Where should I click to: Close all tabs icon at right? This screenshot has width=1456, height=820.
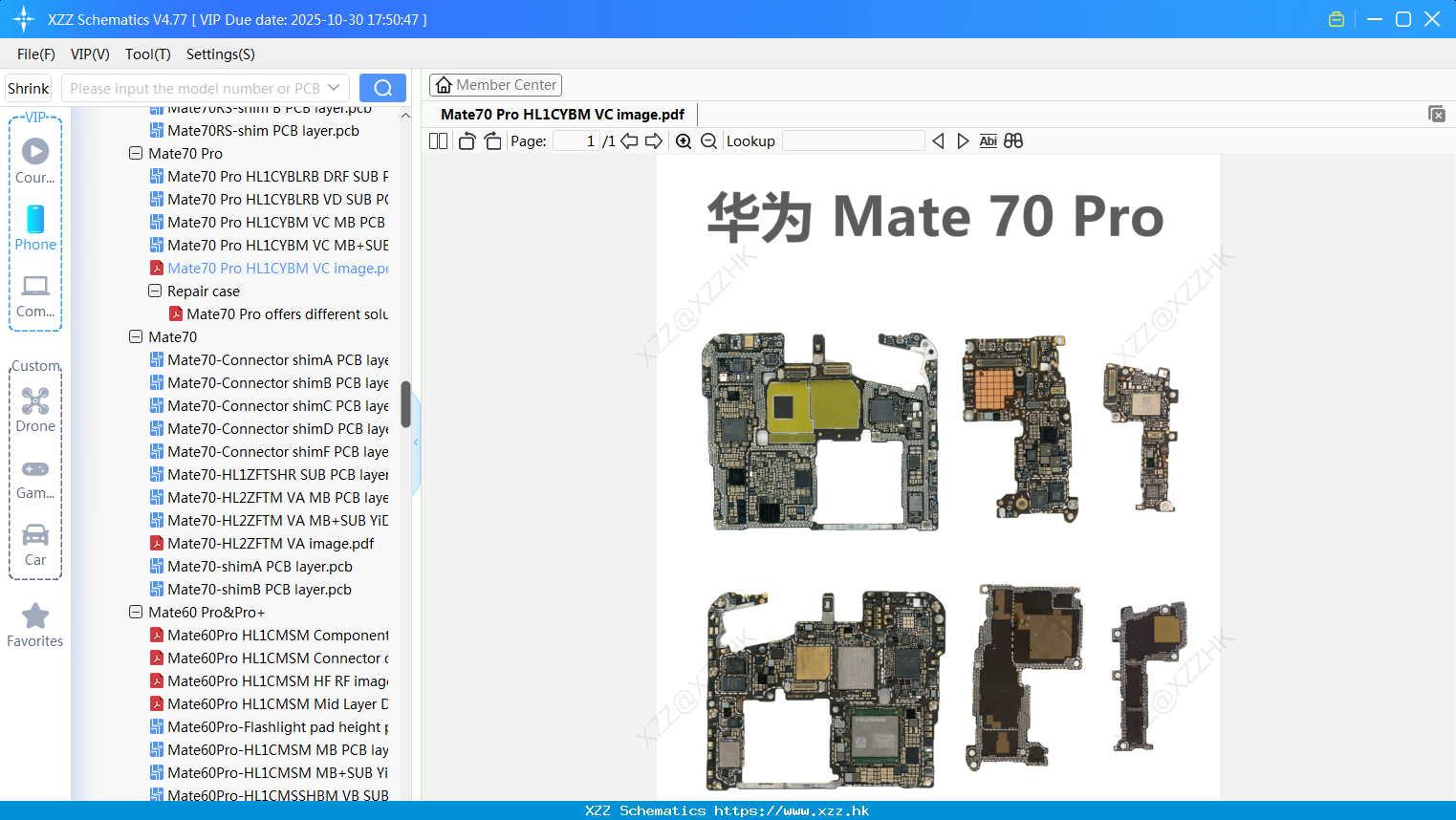point(1437,114)
